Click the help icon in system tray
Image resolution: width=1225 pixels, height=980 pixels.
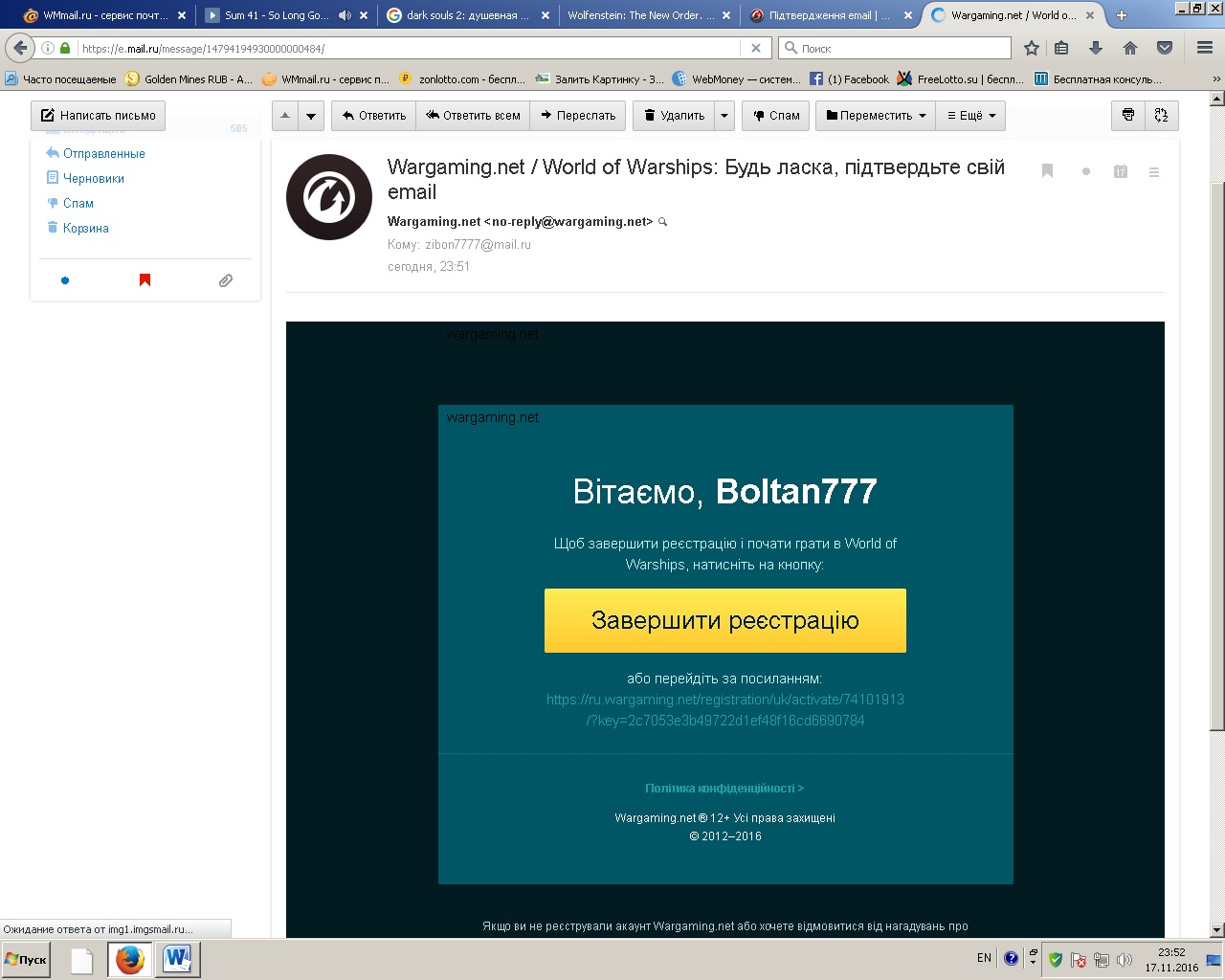1011,958
